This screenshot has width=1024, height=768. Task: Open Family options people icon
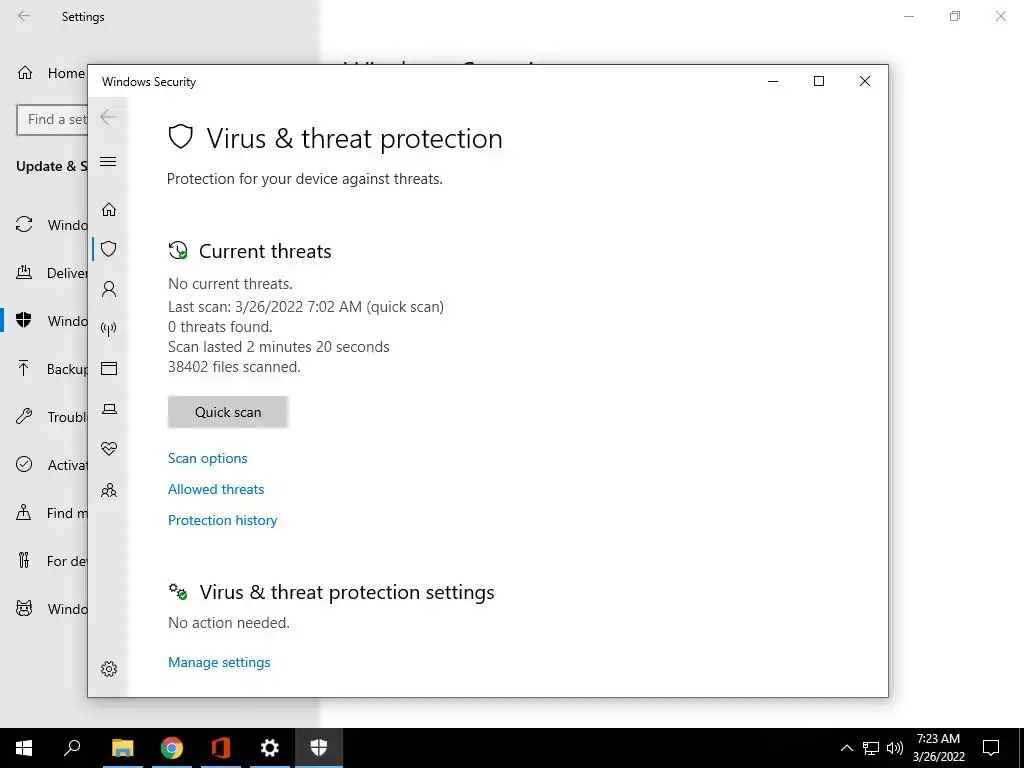pos(109,490)
